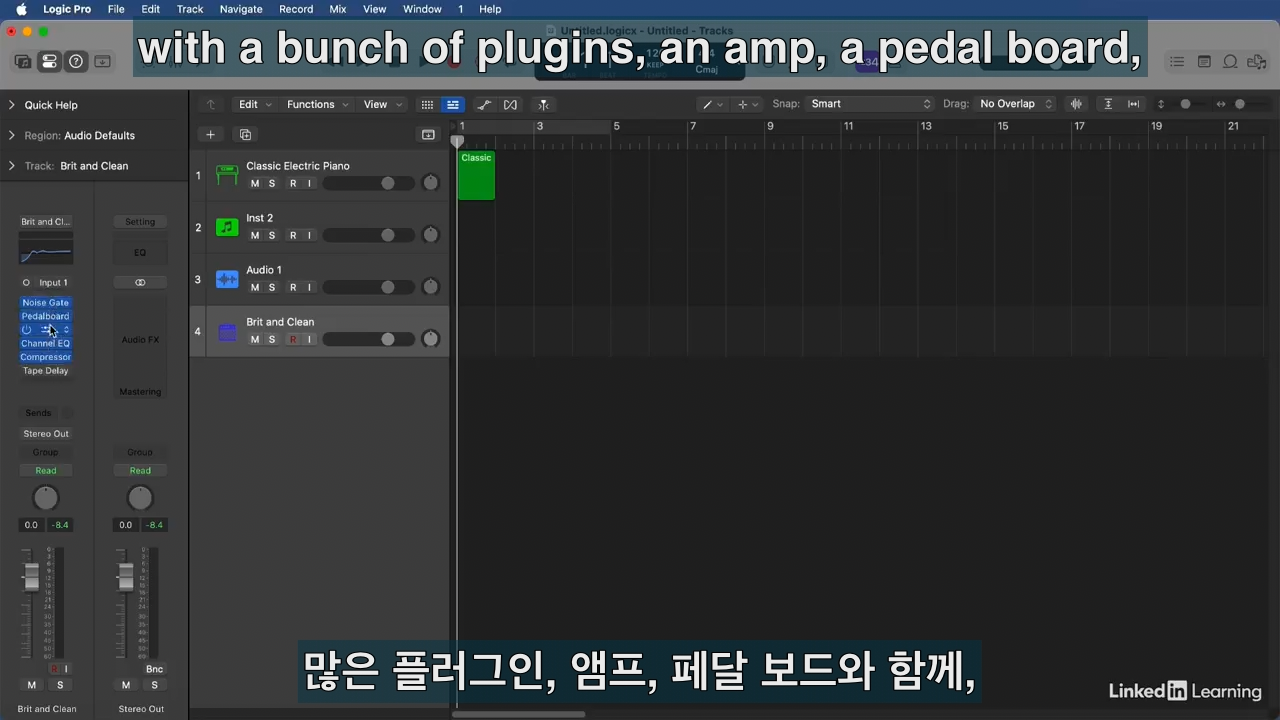
Task: Open the File menu
Action: 116,9
